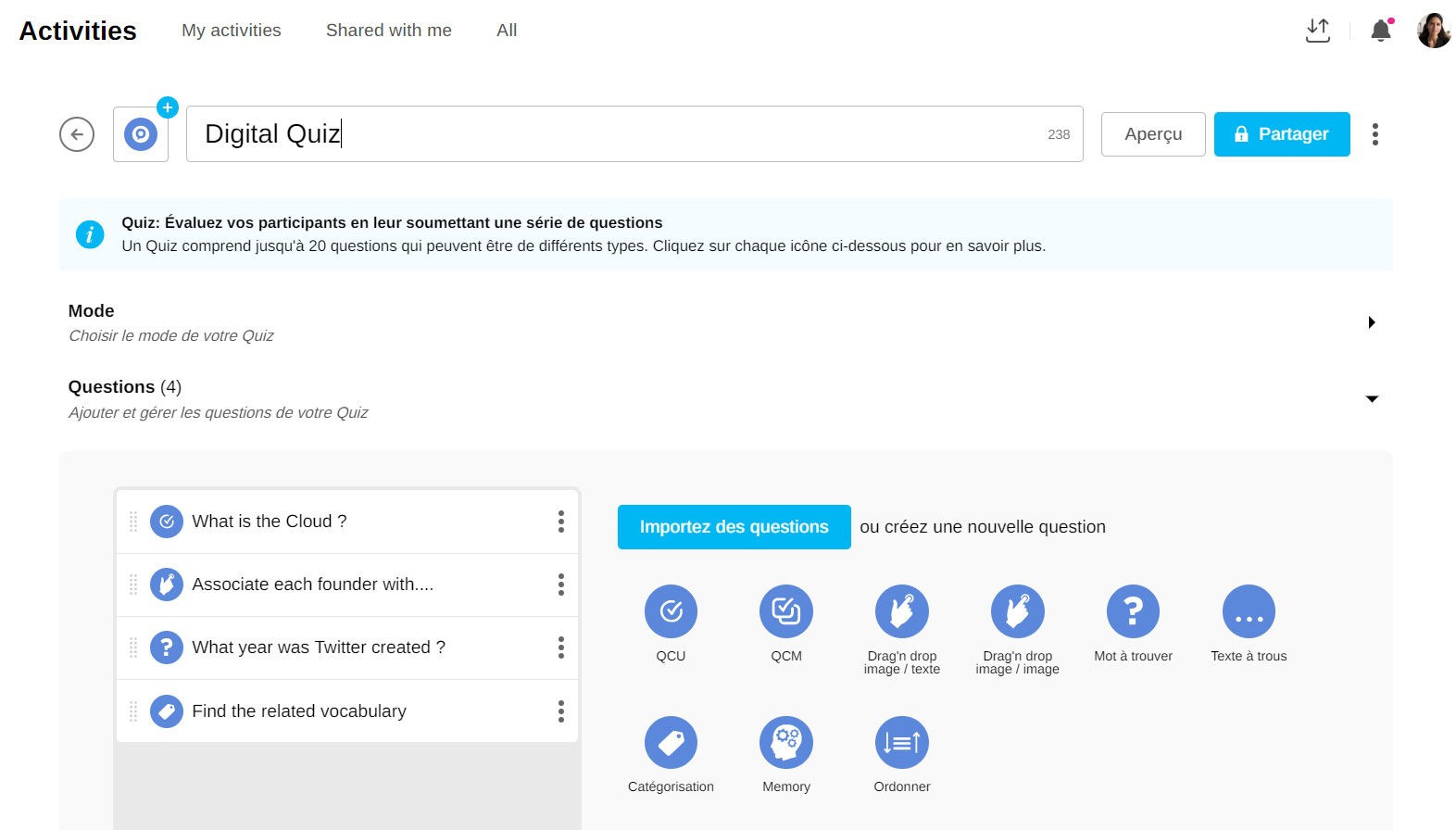
Task: Add a QCM multiple-choice question
Action: click(786, 611)
